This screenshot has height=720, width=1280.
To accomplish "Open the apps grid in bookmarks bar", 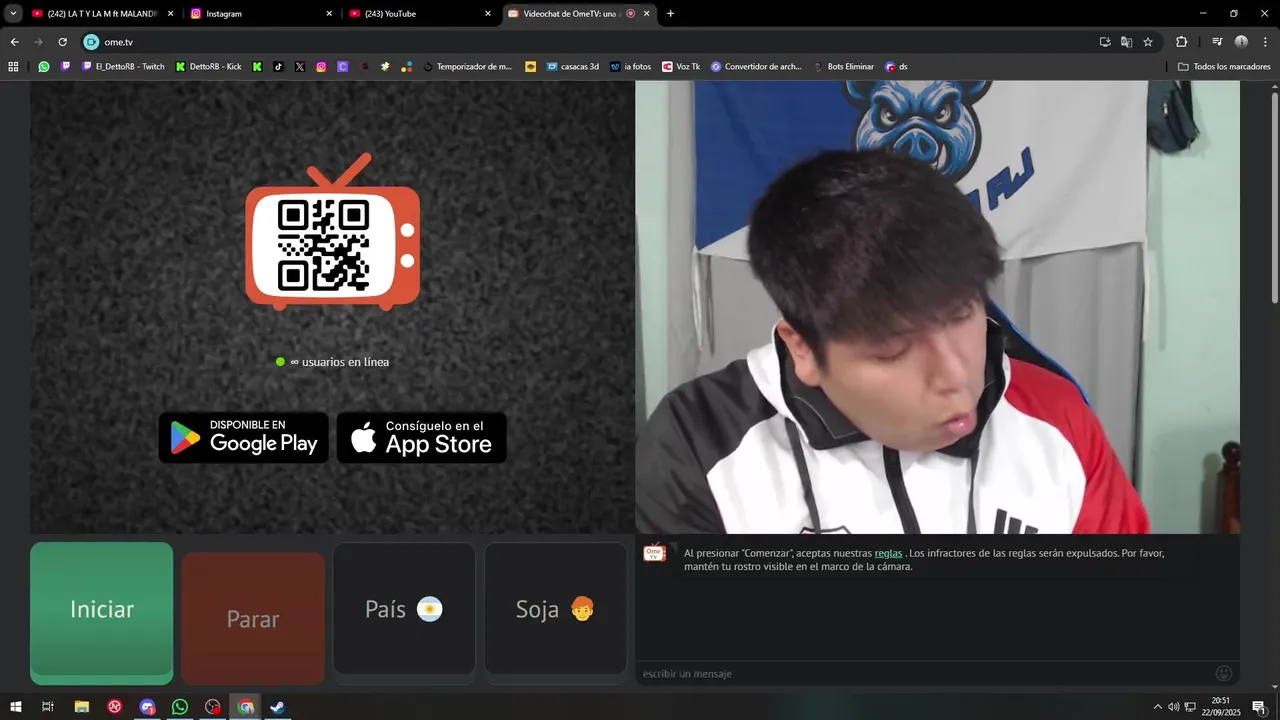I will [x=13, y=67].
